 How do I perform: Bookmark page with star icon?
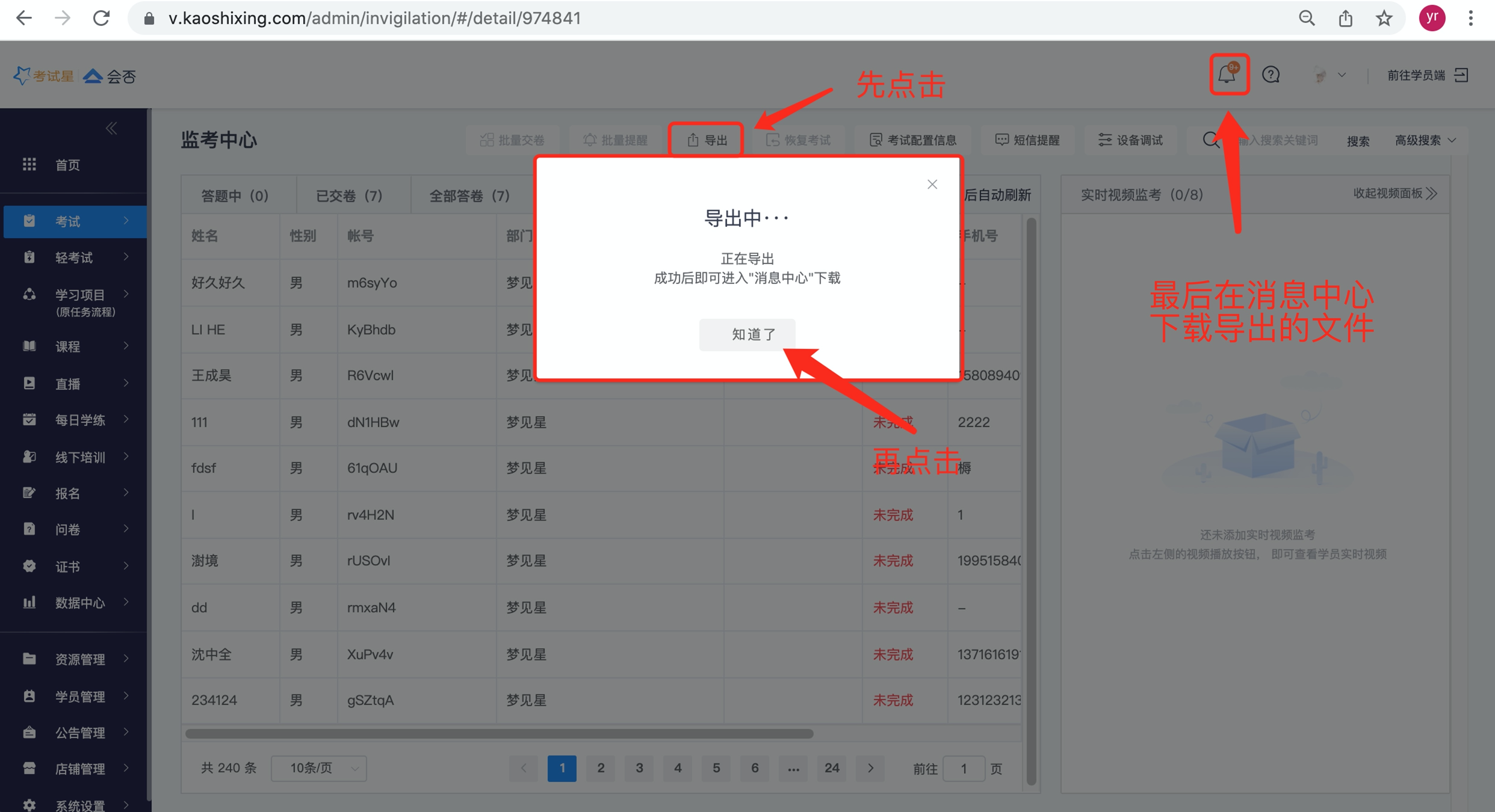pos(1384,18)
